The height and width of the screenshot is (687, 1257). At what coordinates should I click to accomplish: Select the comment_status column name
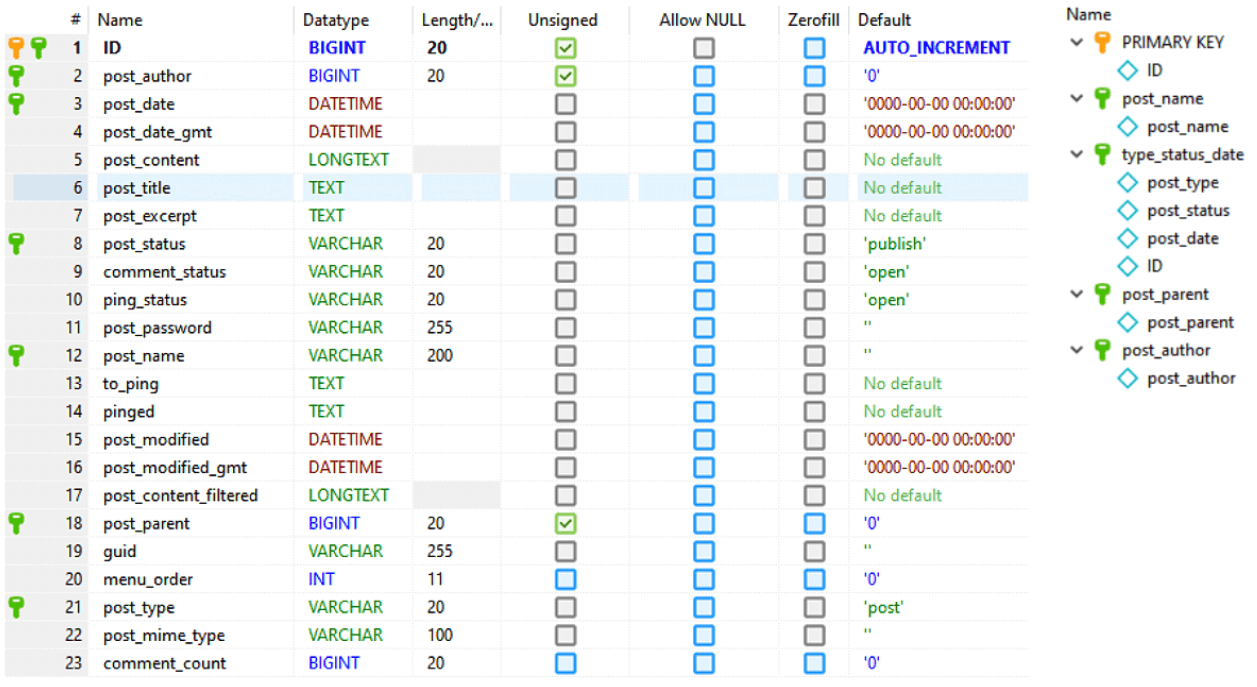[x=165, y=272]
